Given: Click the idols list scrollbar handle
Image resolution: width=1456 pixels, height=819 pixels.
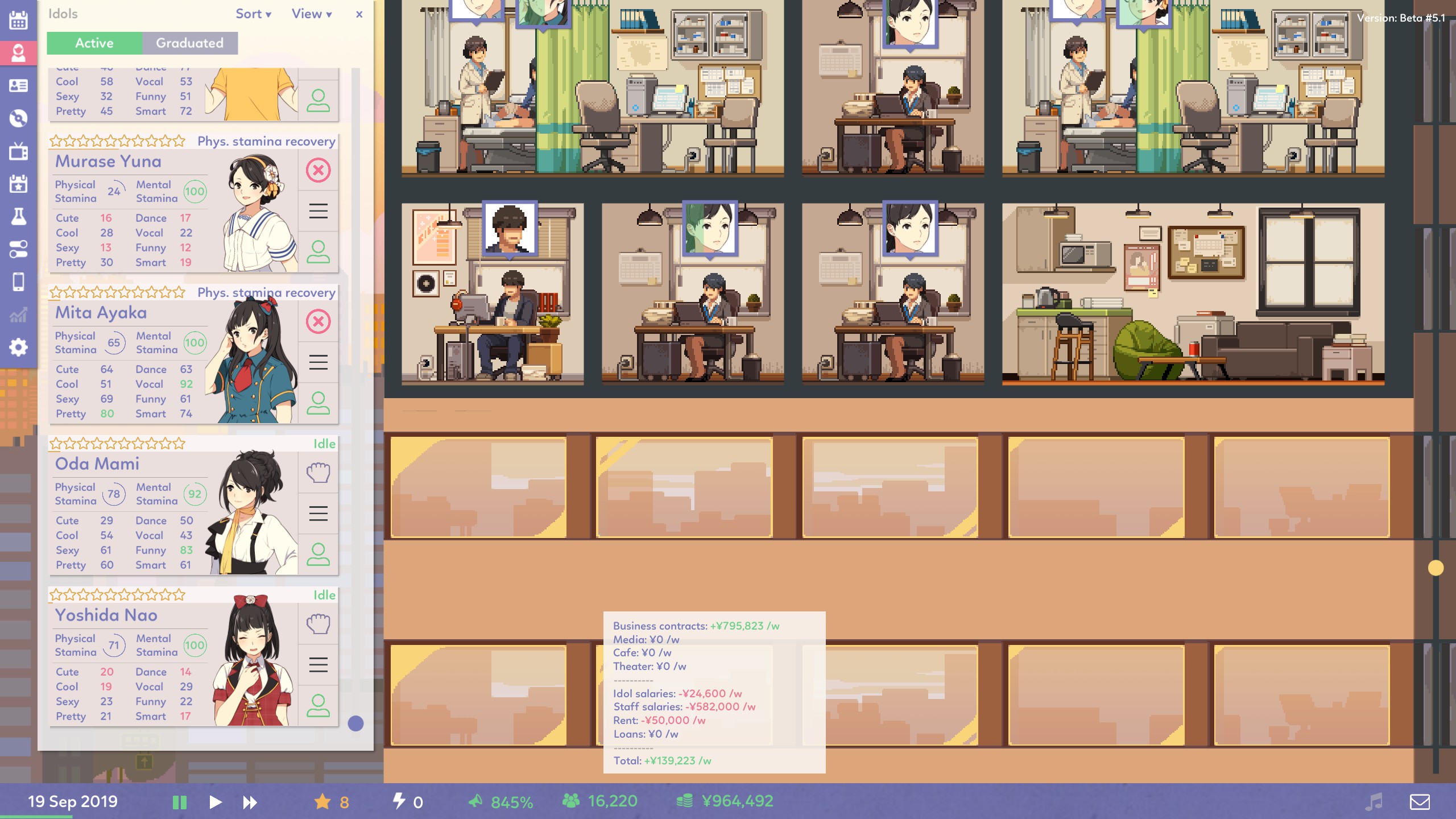Looking at the screenshot, I should (355, 723).
